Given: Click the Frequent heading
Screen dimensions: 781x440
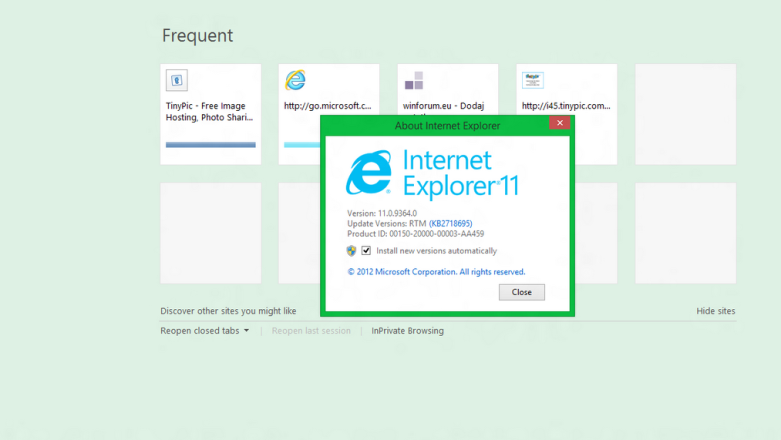Looking at the screenshot, I should (x=197, y=35).
